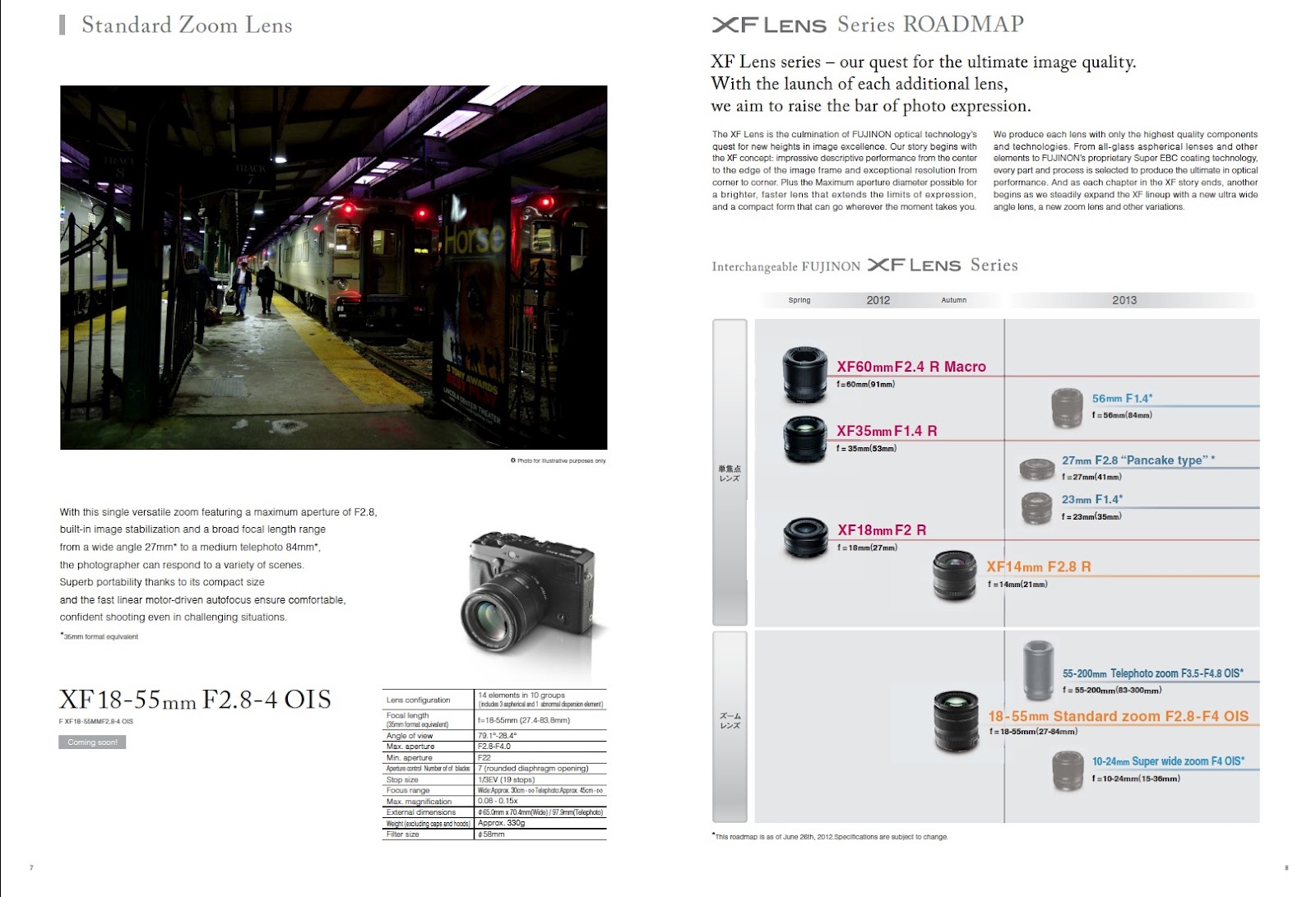The height and width of the screenshot is (897, 1316).
Task: Click the Spring timeline label
Action: tap(799, 300)
